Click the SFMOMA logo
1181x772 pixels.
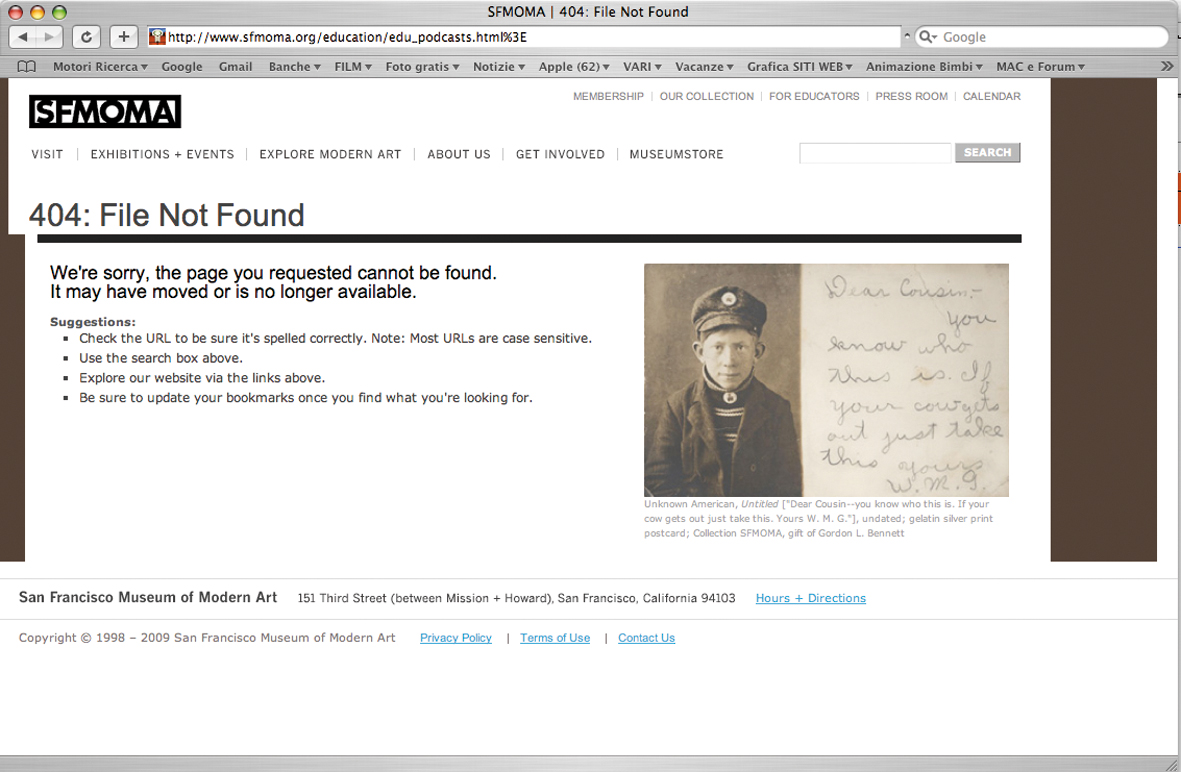[x=105, y=112]
